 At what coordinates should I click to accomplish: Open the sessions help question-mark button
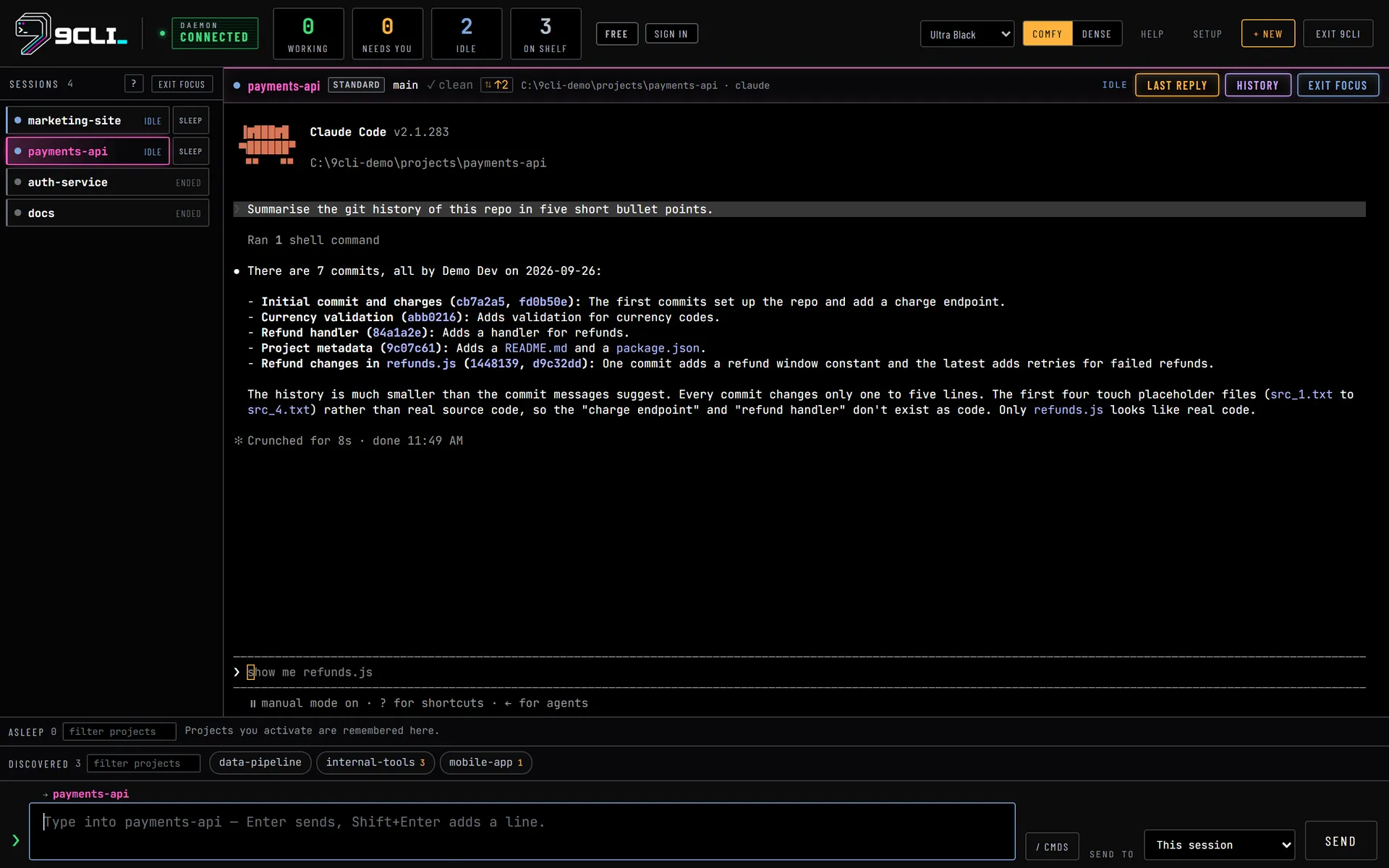pos(134,84)
